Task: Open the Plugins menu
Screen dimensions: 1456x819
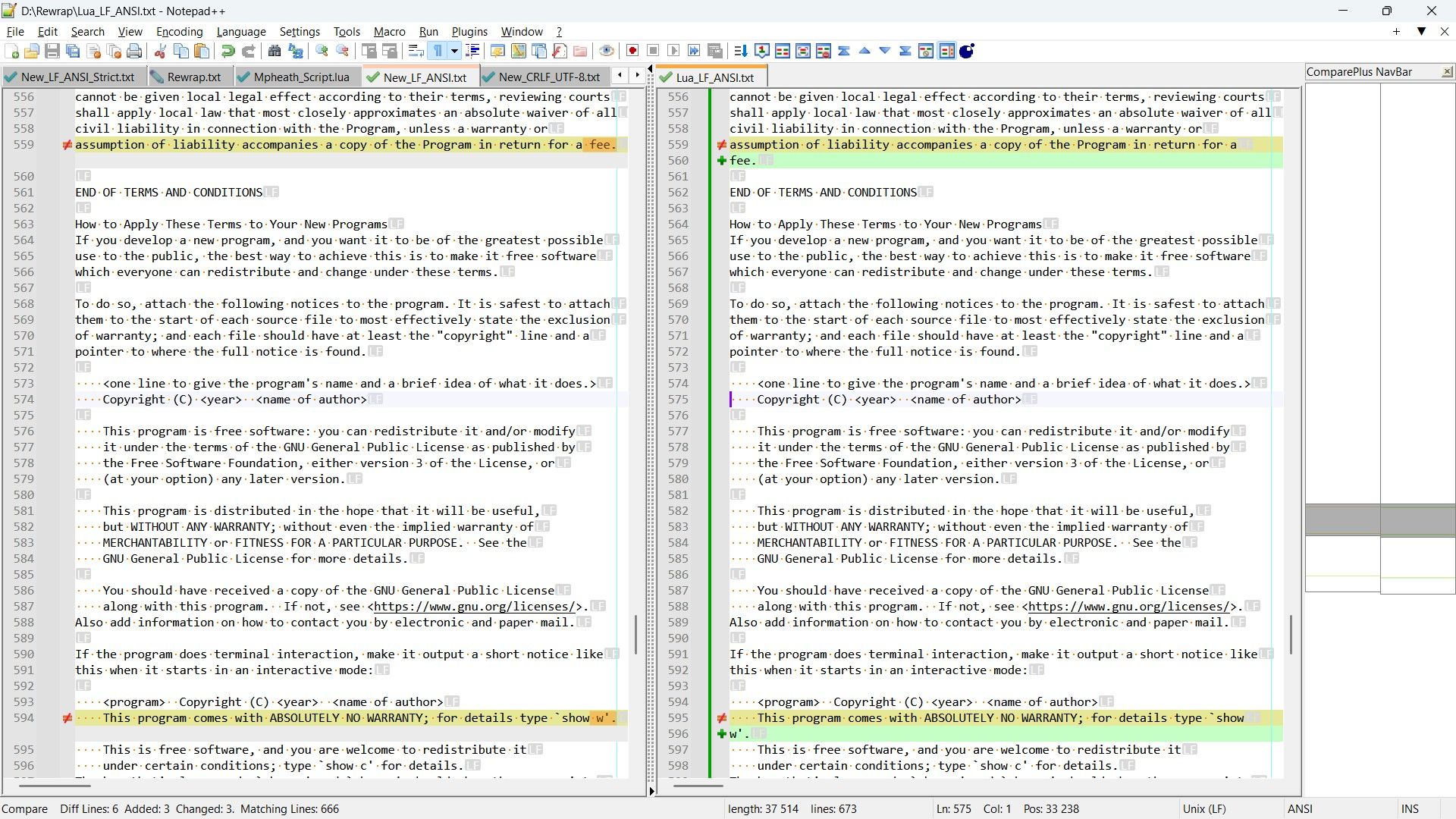Action: click(x=469, y=31)
